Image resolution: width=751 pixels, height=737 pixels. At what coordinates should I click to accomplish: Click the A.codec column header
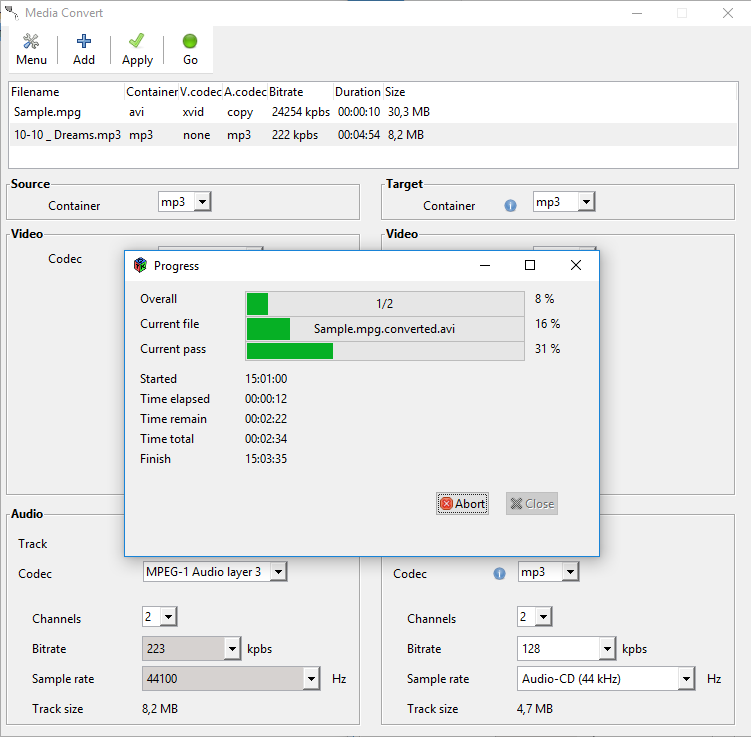coord(245,91)
